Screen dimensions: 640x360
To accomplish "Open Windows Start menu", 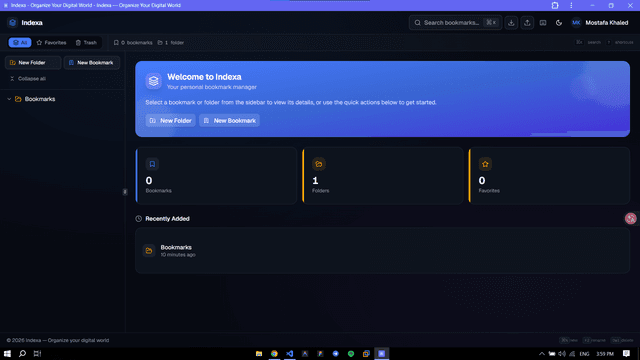I will pos(7,353).
